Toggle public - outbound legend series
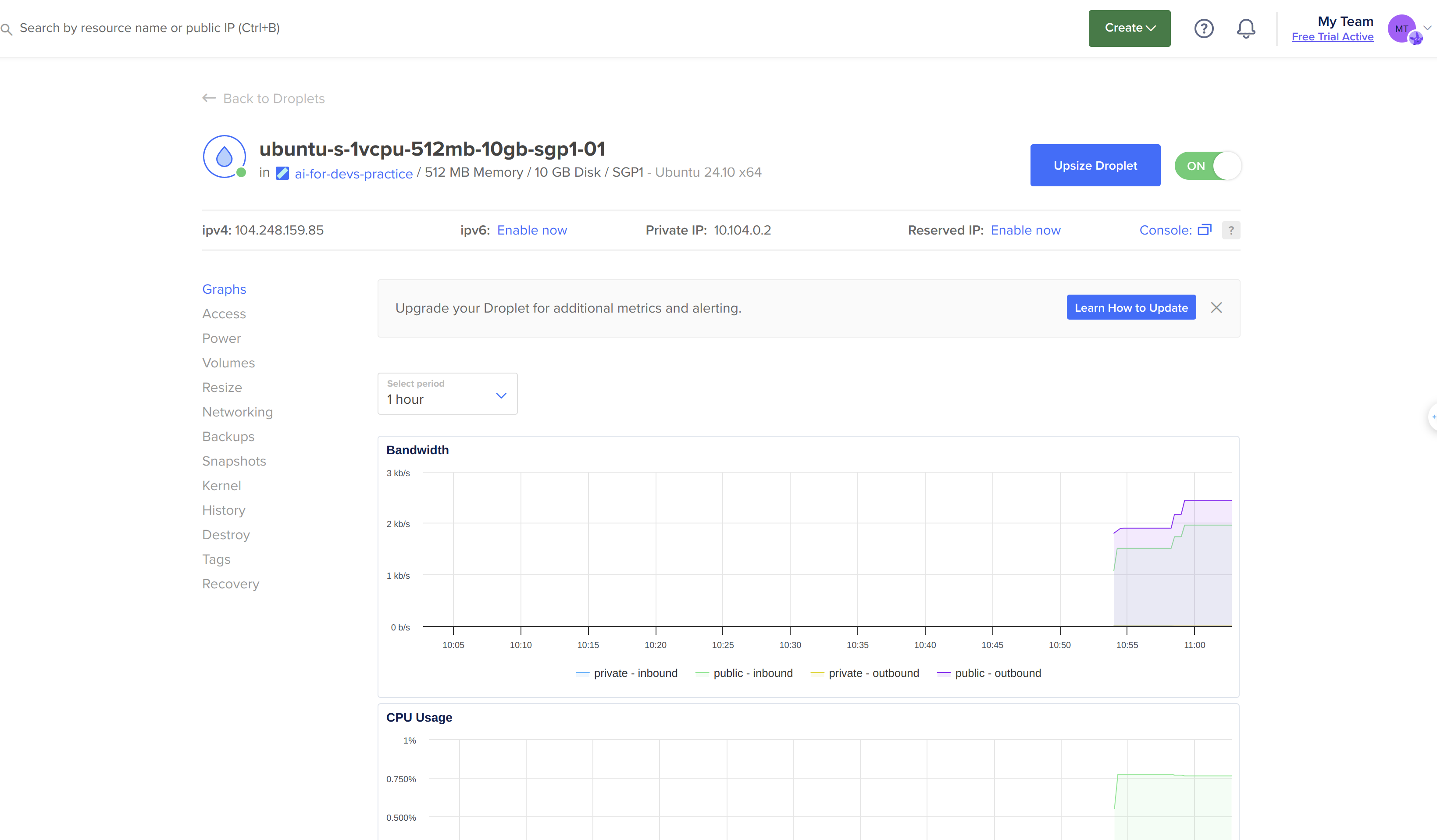The image size is (1437, 840). (989, 673)
